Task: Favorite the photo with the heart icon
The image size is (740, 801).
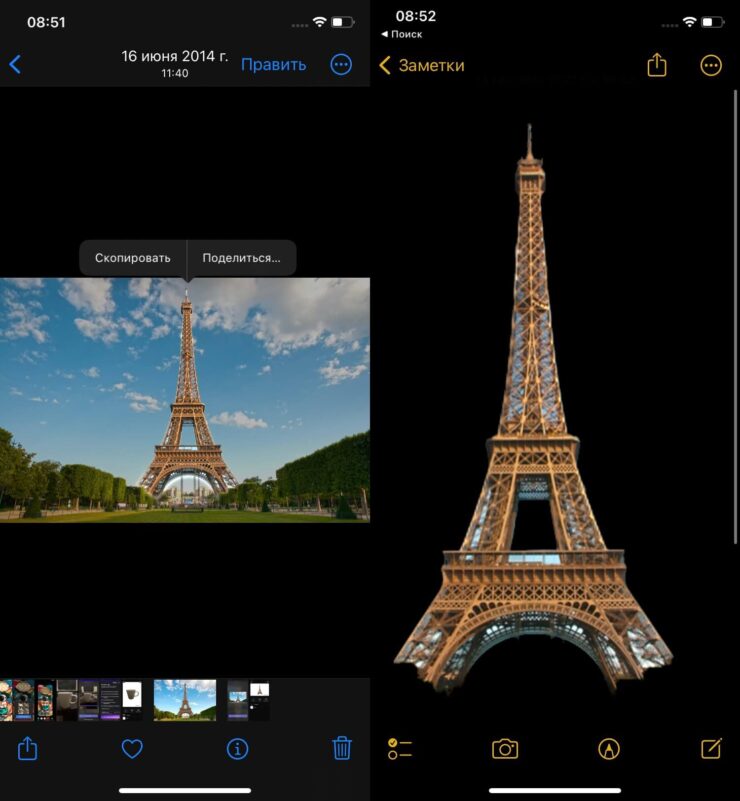Action: coord(132,748)
